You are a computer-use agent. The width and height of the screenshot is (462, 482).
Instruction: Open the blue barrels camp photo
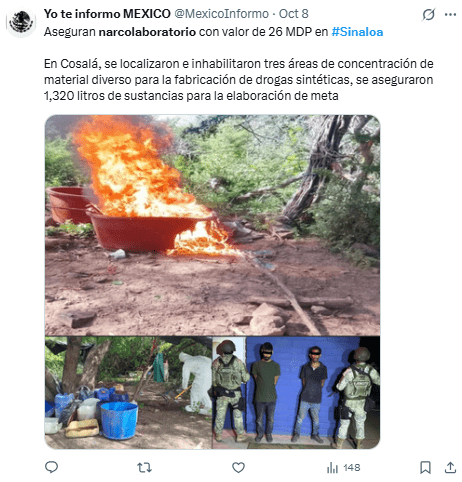click(x=128, y=392)
